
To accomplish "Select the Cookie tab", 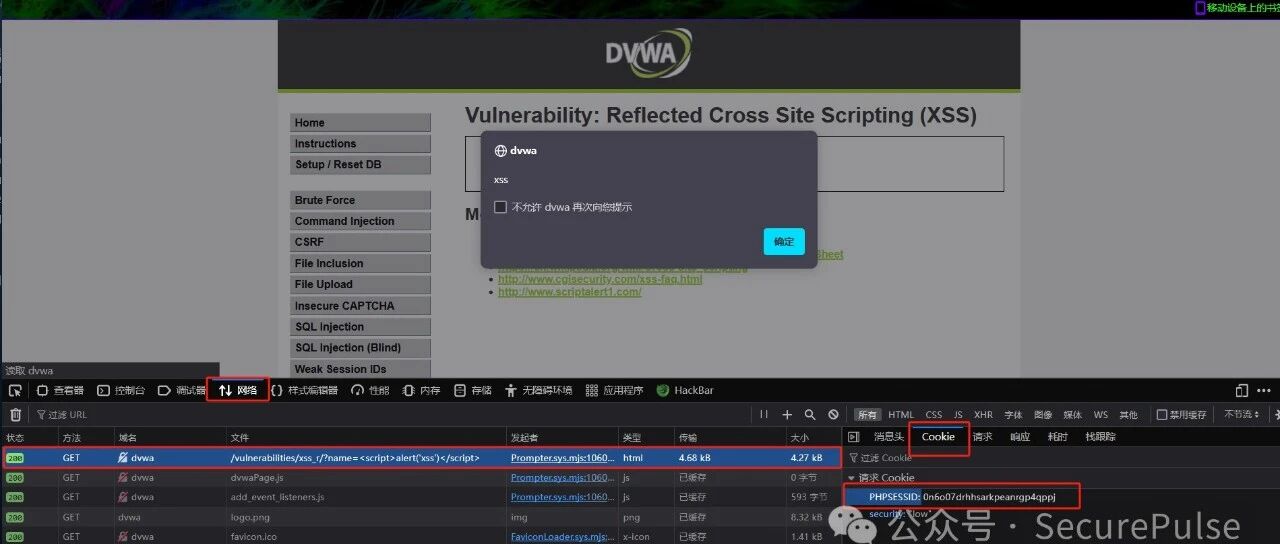I will [x=938, y=437].
